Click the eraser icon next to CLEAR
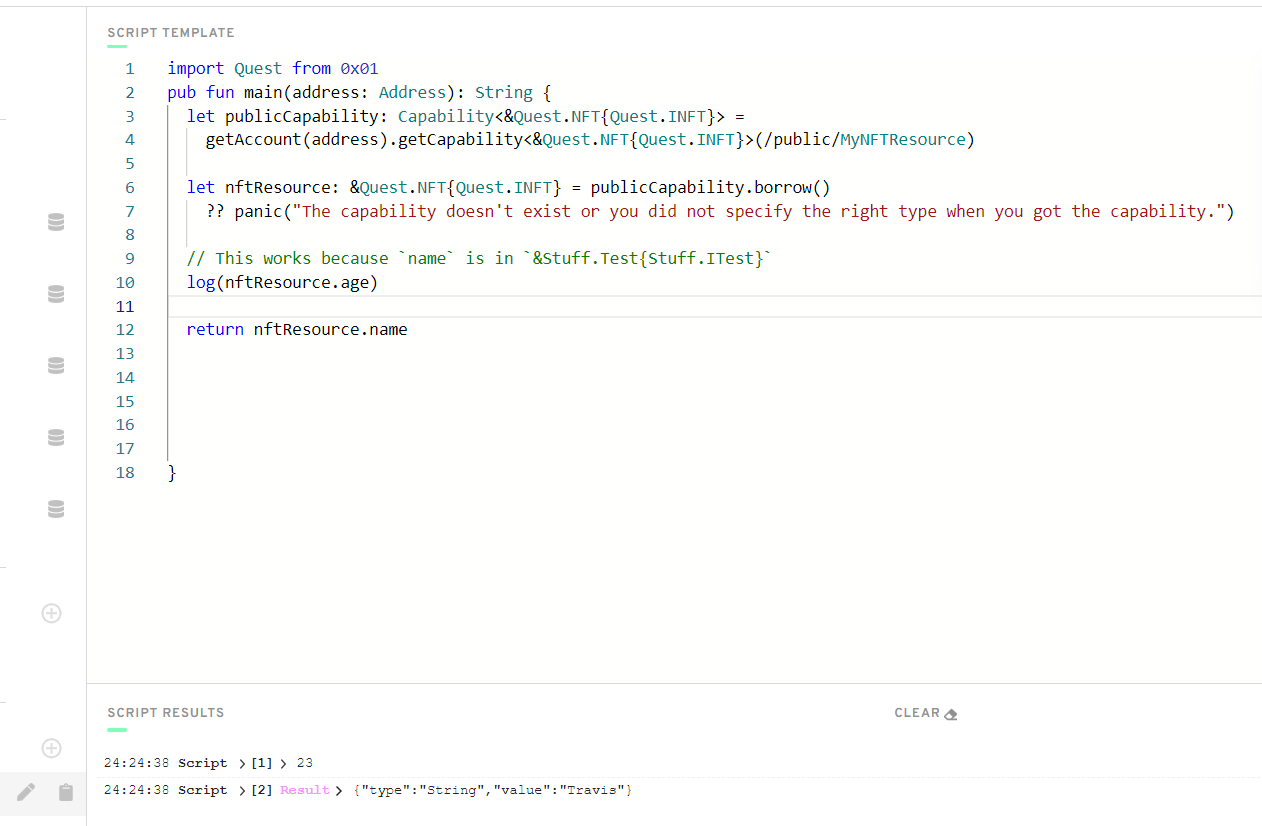The image size is (1262, 826). tap(951, 714)
